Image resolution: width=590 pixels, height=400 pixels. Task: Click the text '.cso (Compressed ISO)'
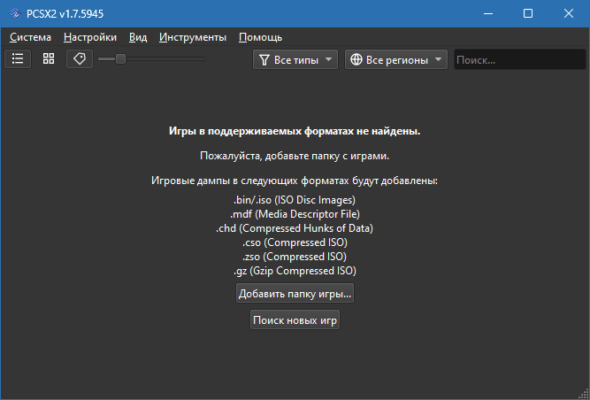tap(295, 243)
